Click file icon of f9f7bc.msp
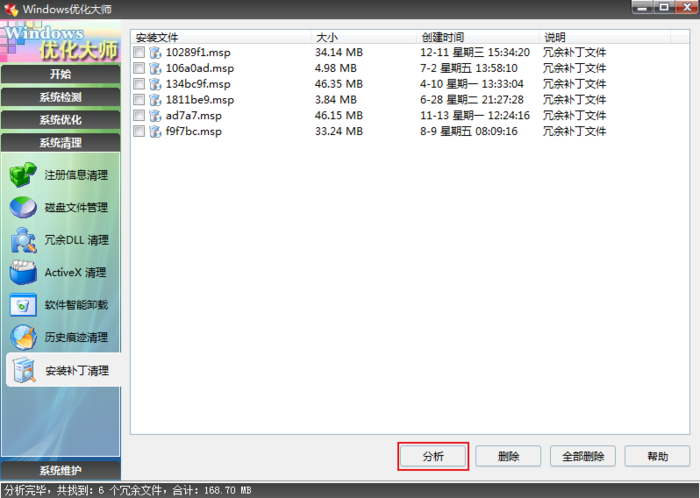The width and height of the screenshot is (700, 498). tap(155, 131)
